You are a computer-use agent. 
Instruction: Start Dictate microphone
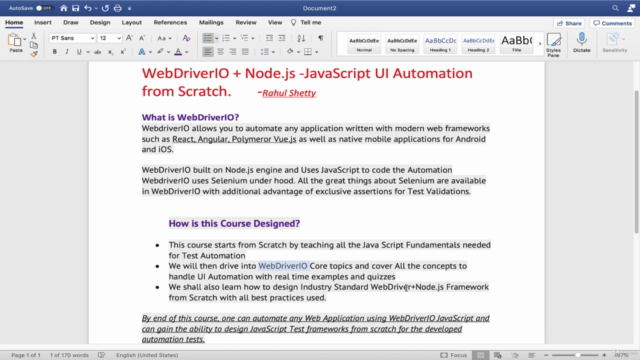point(582,43)
